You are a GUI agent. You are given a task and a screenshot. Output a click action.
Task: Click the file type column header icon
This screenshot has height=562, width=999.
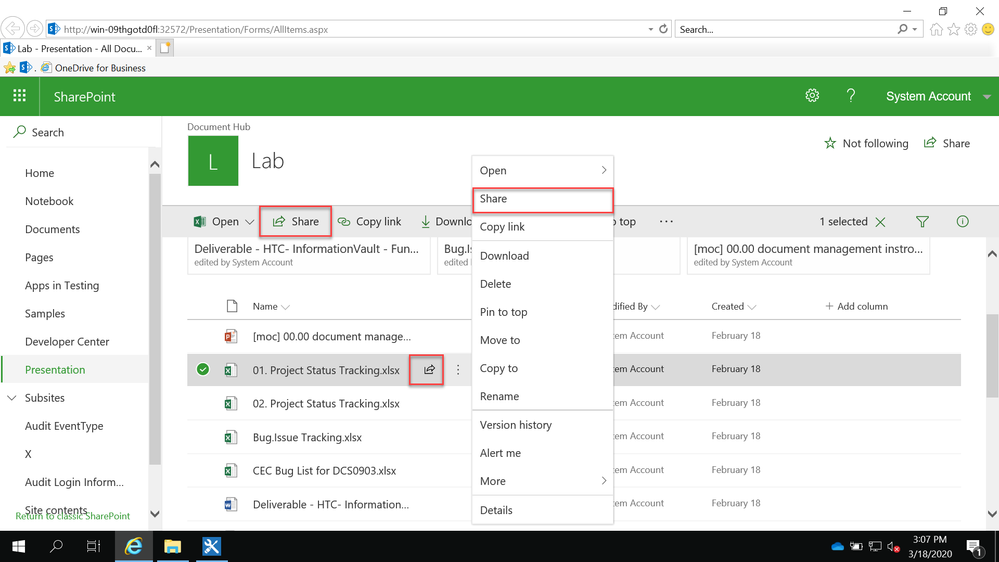pos(232,306)
